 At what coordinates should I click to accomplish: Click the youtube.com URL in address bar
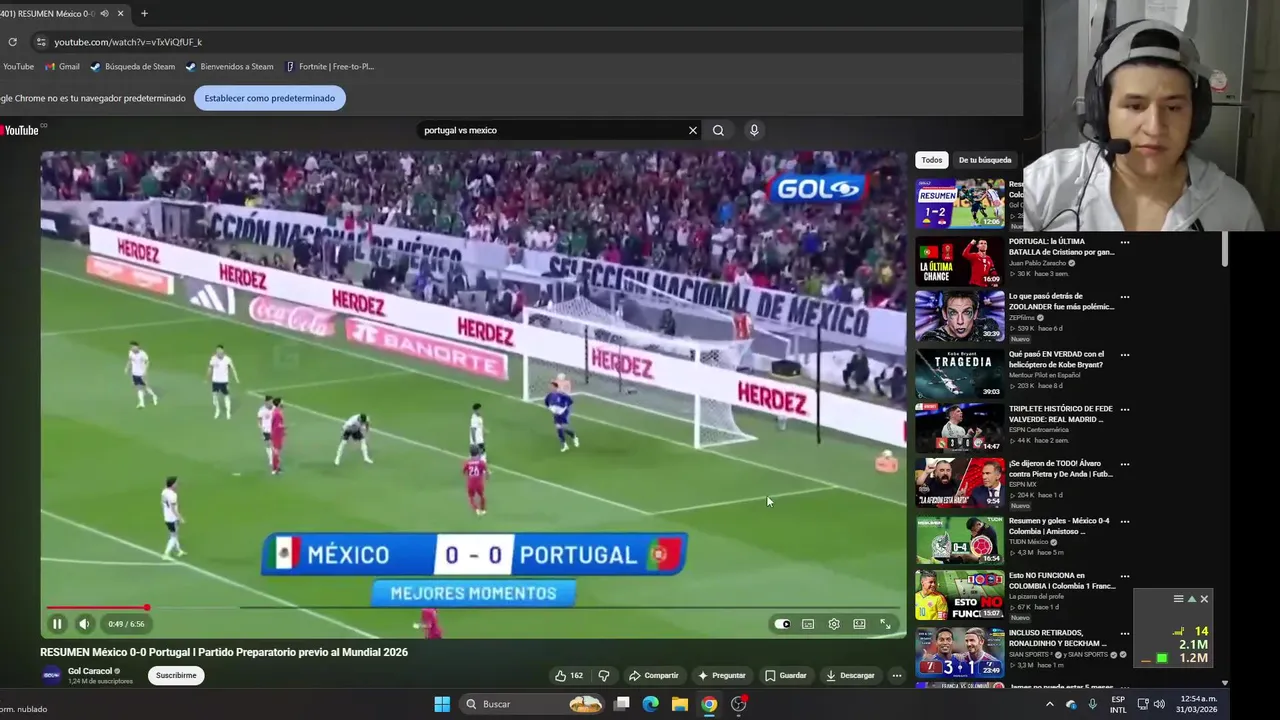click(128, 42)
